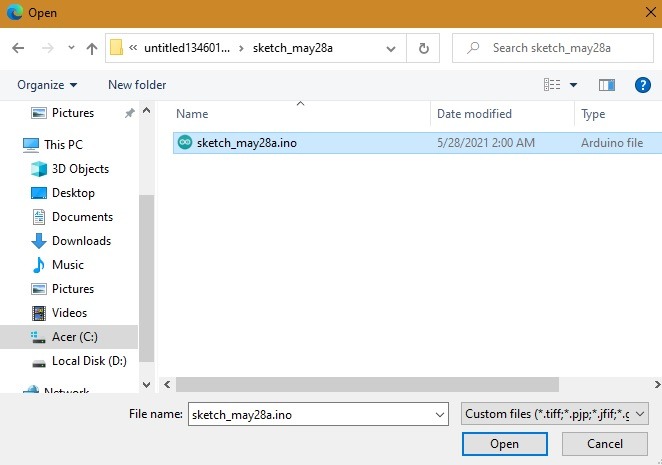Image resolution: width=662 pixels, height=465 pixels.
Task: Click the Forward navigation arrow
Action: [47, 48]
